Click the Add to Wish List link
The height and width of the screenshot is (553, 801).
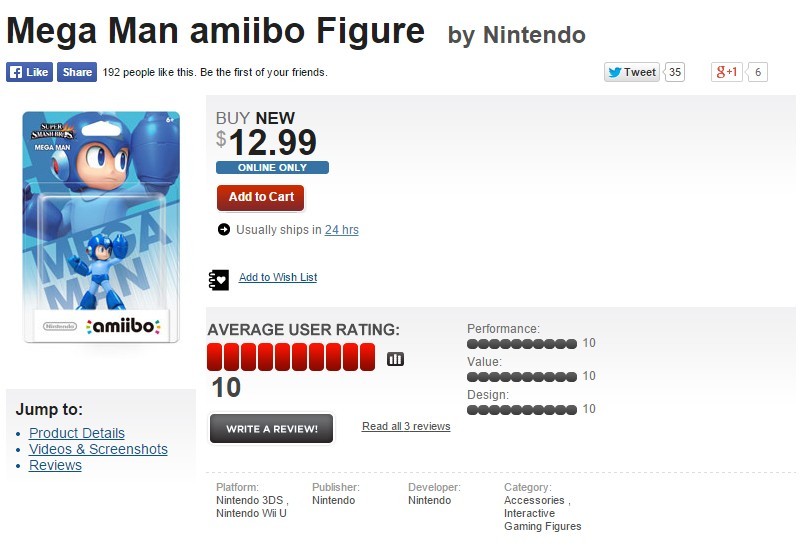(x=278, y=277)
